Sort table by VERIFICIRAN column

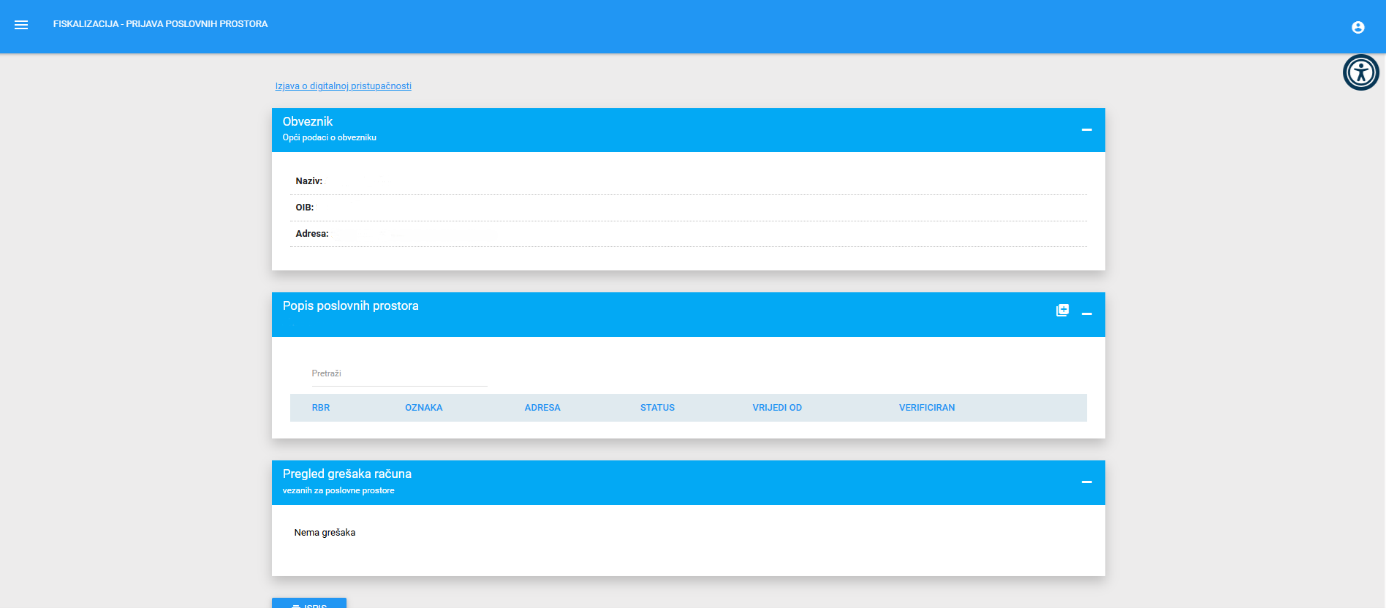point(926,408)
